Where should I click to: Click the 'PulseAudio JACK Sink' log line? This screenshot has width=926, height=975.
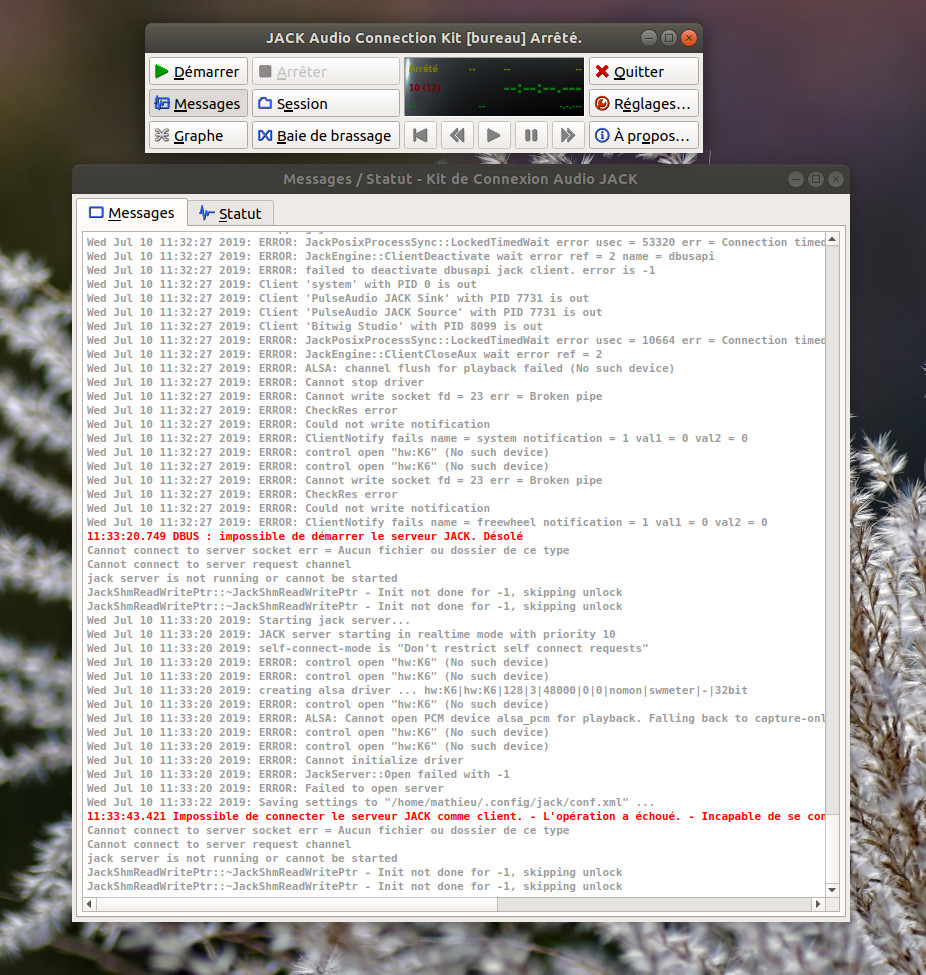point(338,298)
